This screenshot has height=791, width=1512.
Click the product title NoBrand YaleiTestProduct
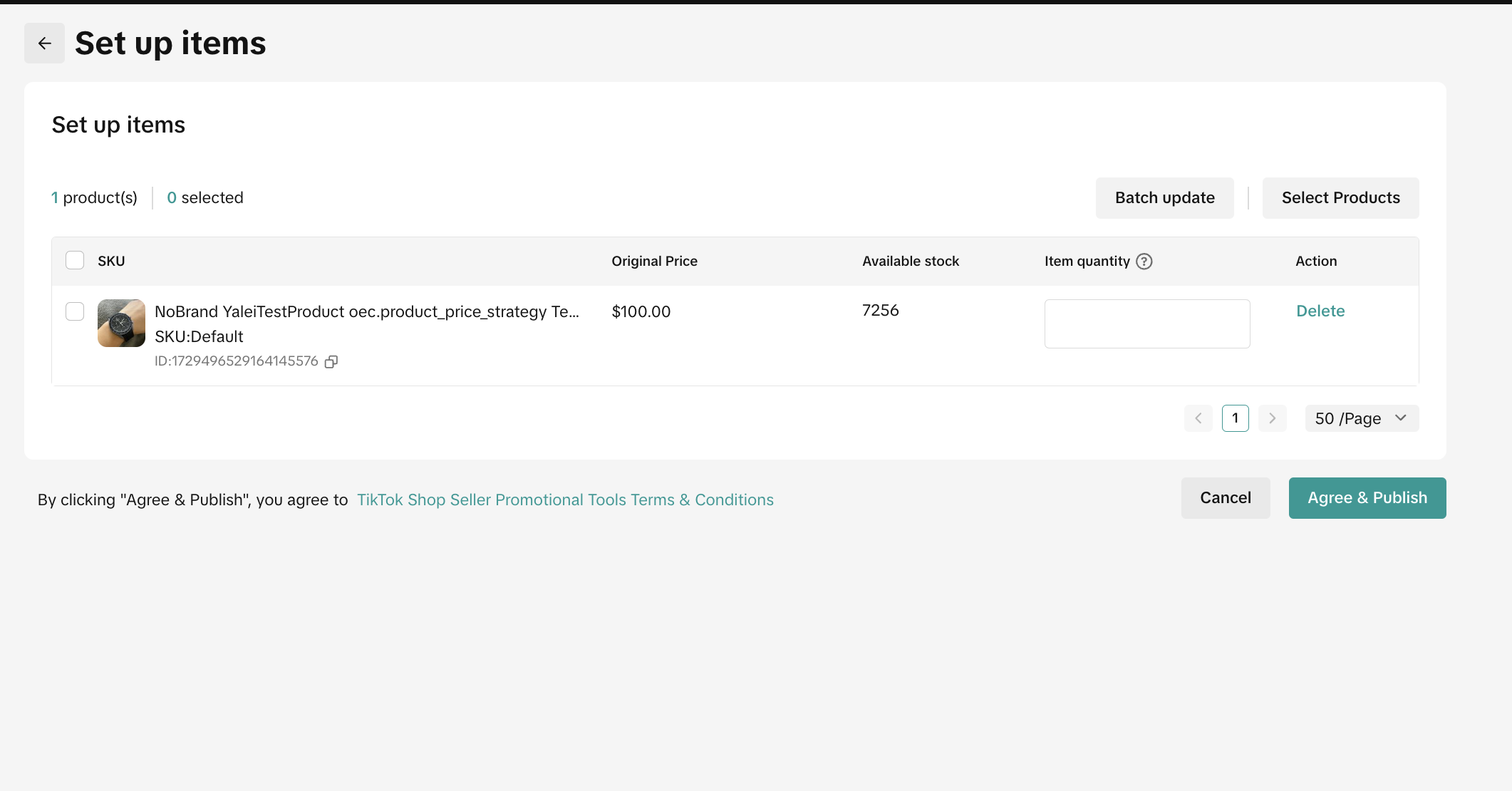366,311
